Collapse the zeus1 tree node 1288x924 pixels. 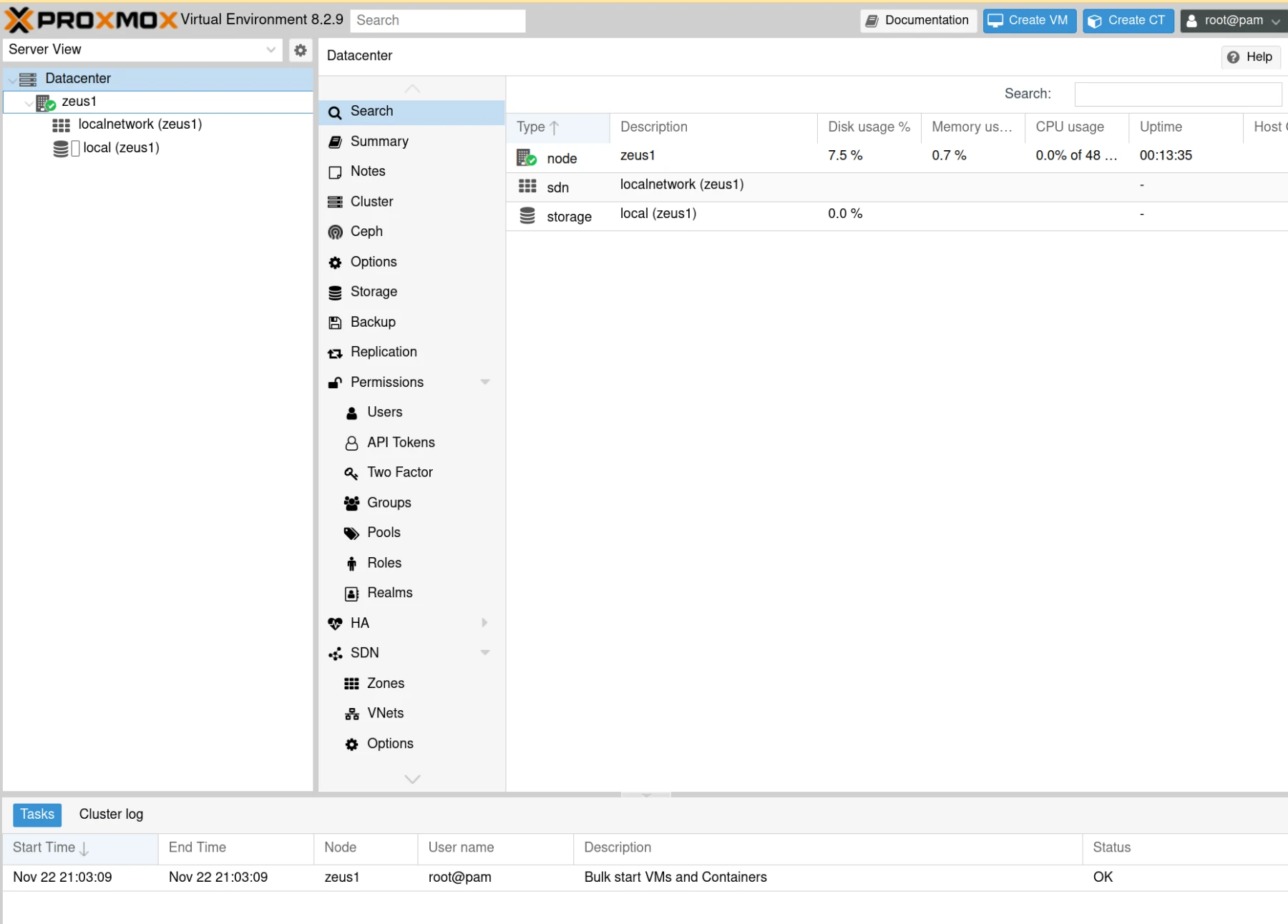click(29, 103)
